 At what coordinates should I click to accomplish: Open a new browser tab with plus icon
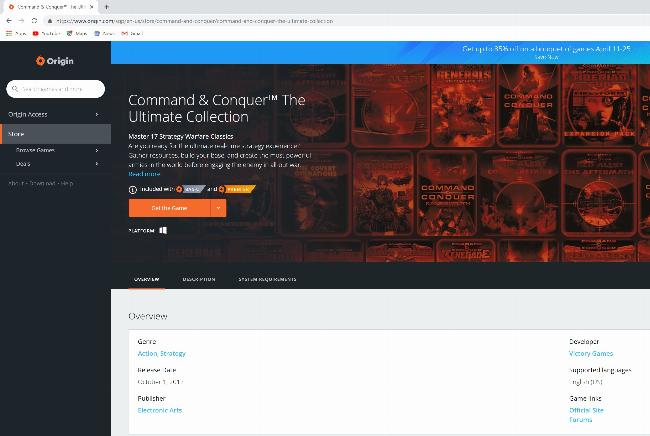tap(107, 7)
